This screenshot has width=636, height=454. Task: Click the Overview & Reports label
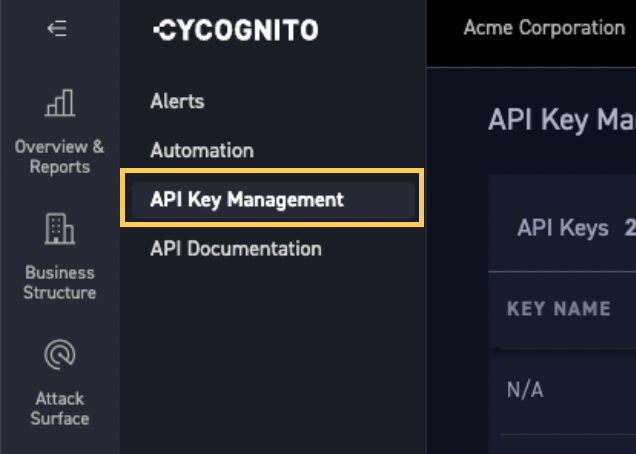[60, 157]
